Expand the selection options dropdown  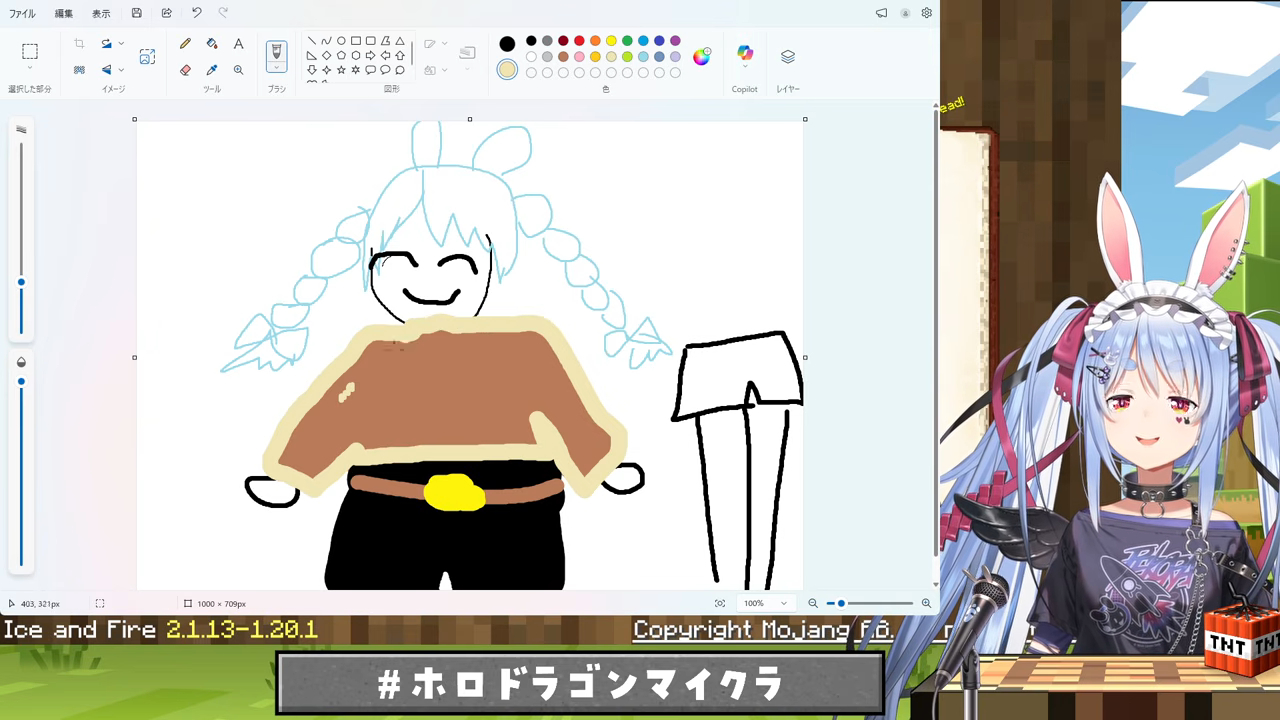(30, 69)
